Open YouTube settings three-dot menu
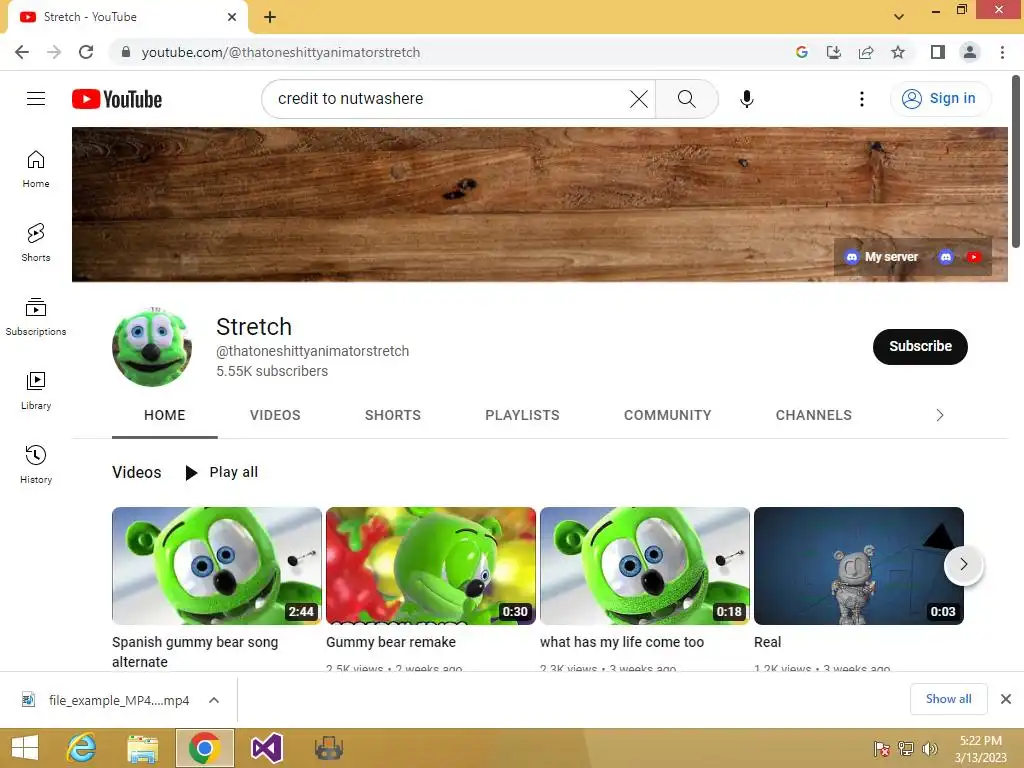Image resolution: width=1024 pixels, height=768 pixels. (861, 99)
